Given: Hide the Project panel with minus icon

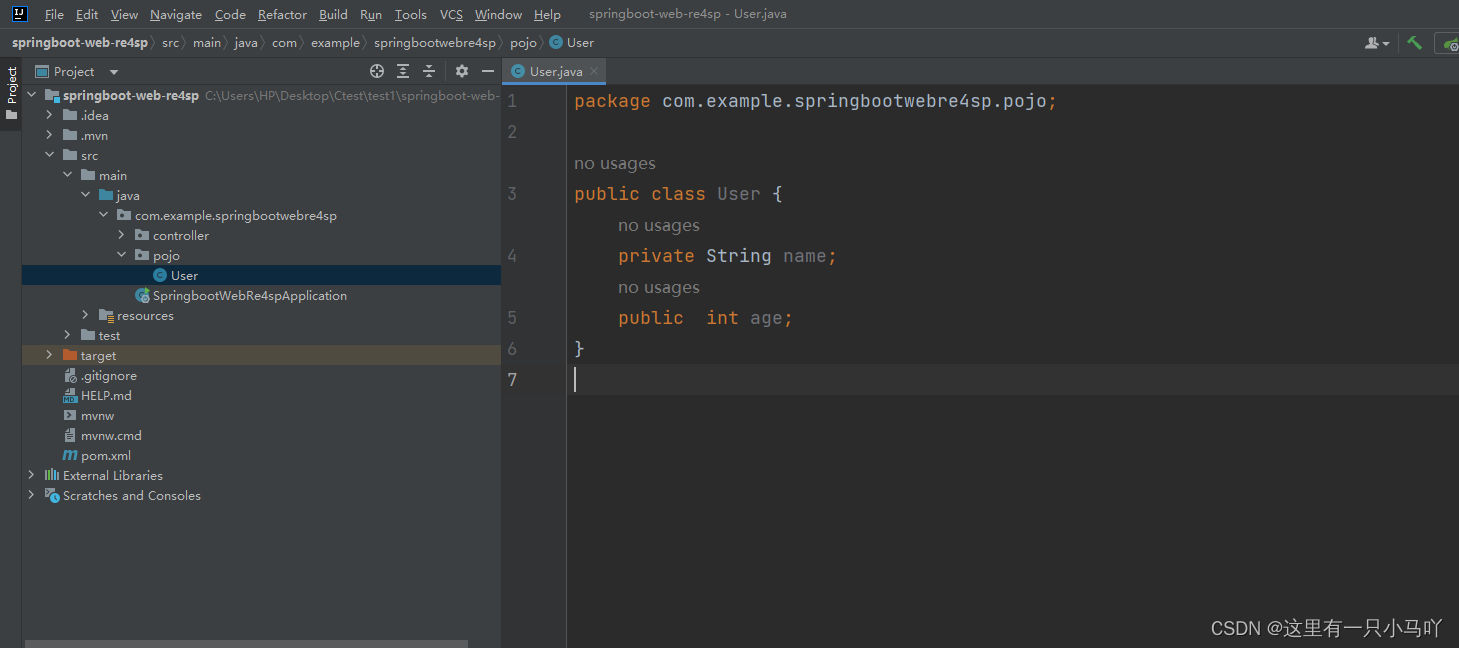Looking at the screenshot, I should click(488, 71).
